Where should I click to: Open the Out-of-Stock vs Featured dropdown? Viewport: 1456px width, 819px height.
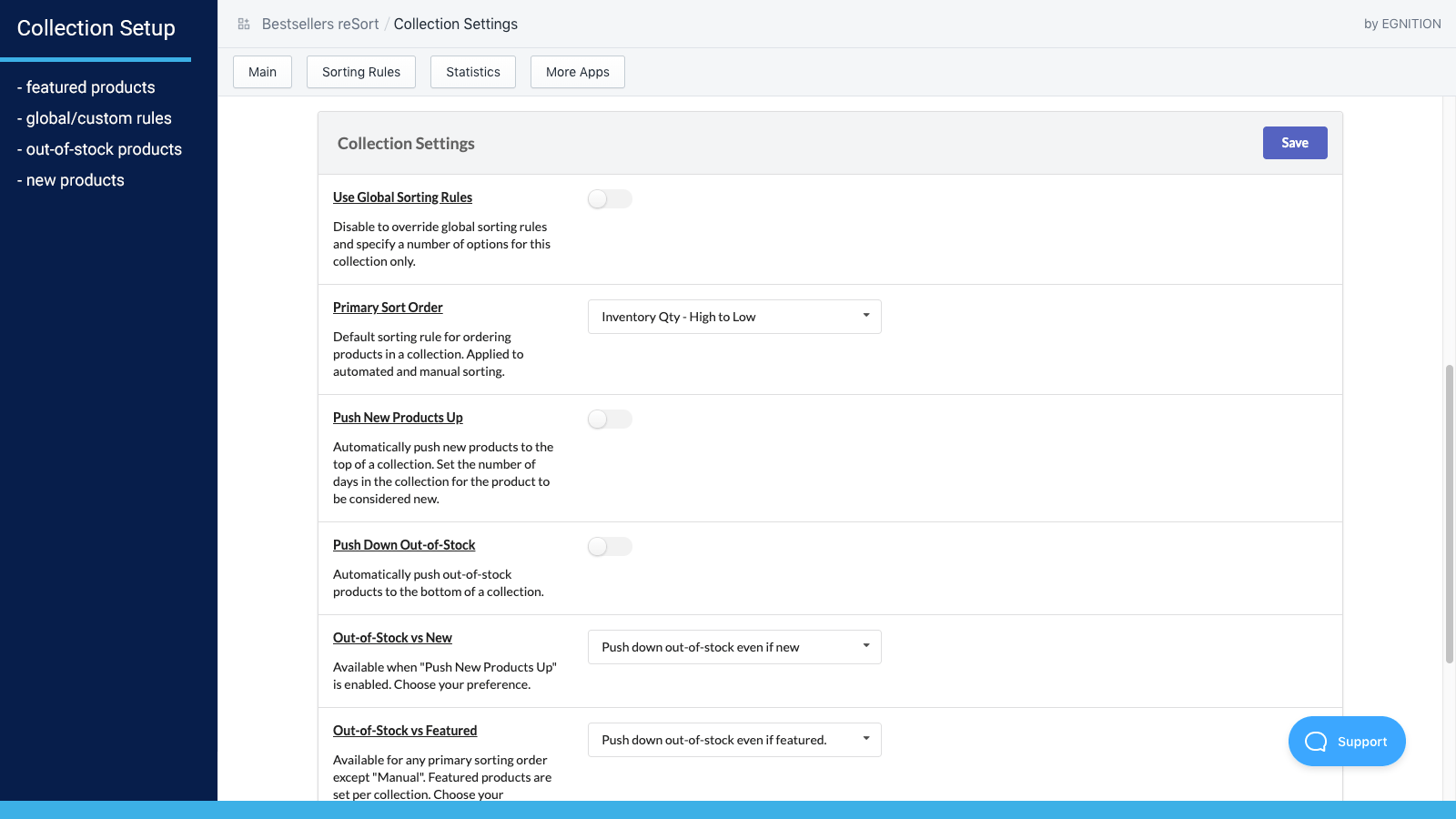pos(734,740)
